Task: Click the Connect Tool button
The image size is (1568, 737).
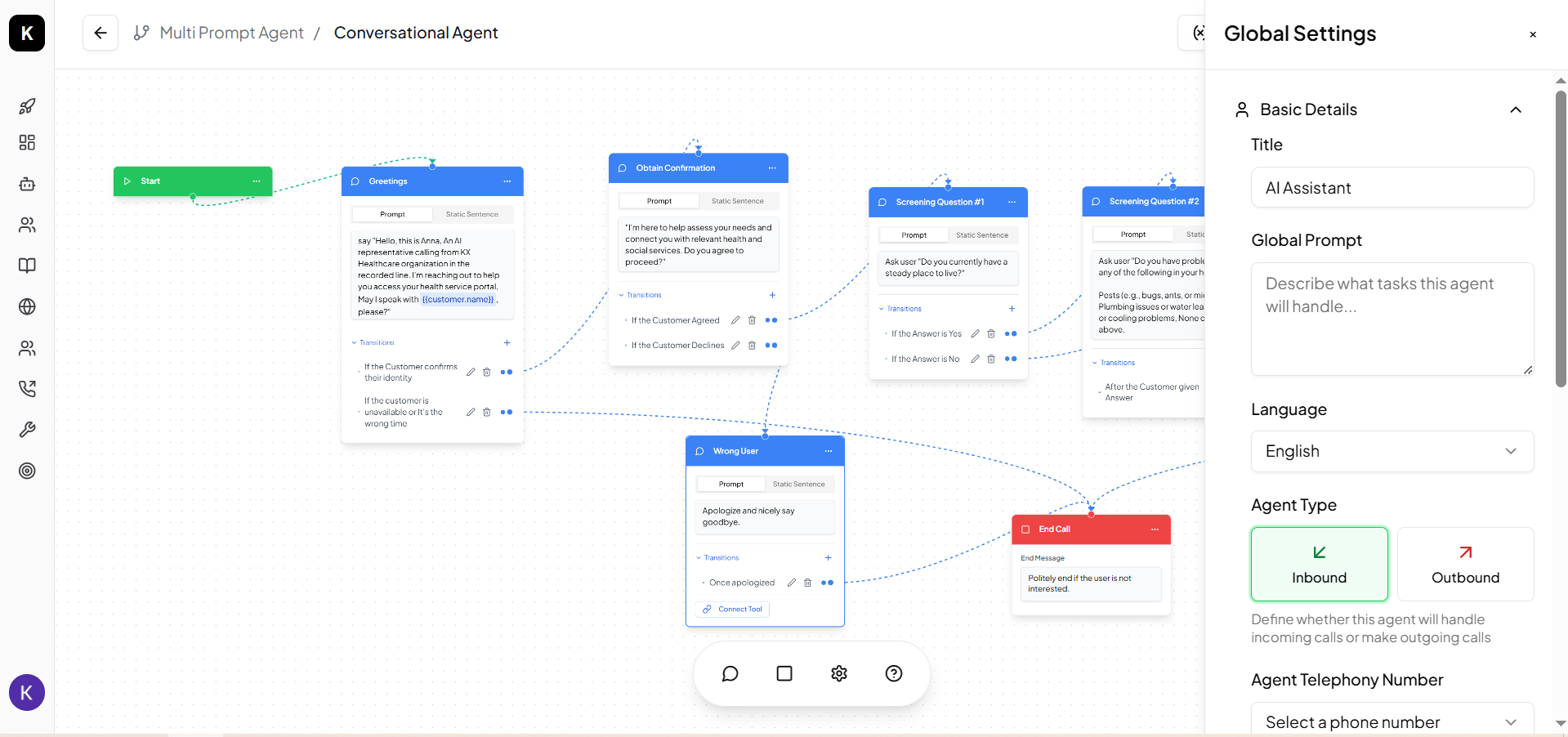Action: point(731,609)
